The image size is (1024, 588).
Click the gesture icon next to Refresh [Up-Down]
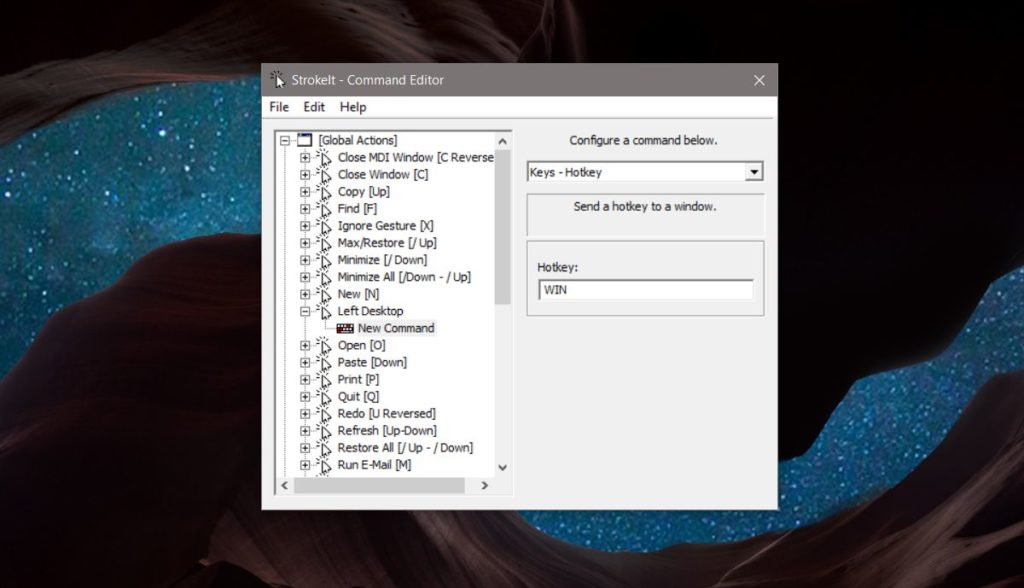(x=327, y=430)
